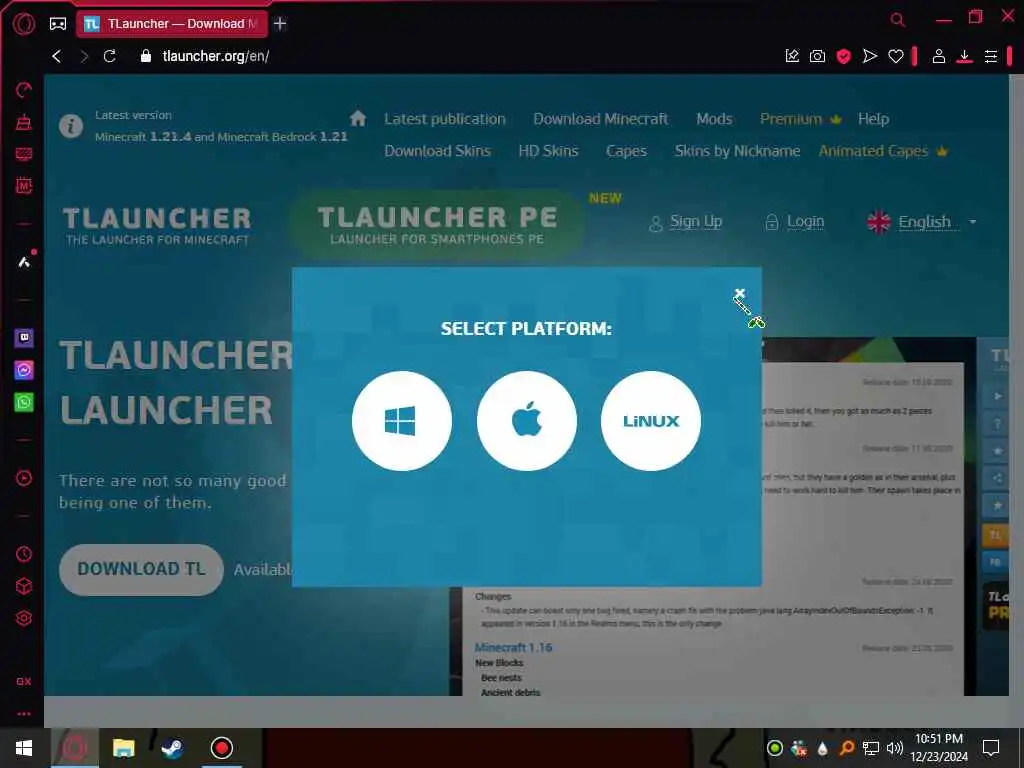The image size is (1024, 768).
Task: Open the Mods menu item
Action: 714,119
